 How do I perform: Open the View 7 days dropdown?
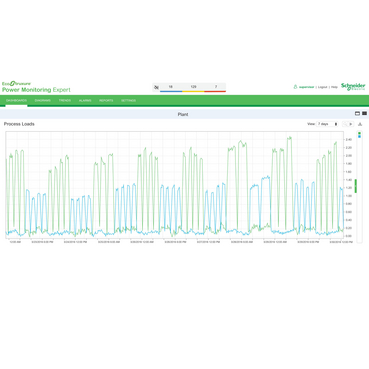(327, 124)
